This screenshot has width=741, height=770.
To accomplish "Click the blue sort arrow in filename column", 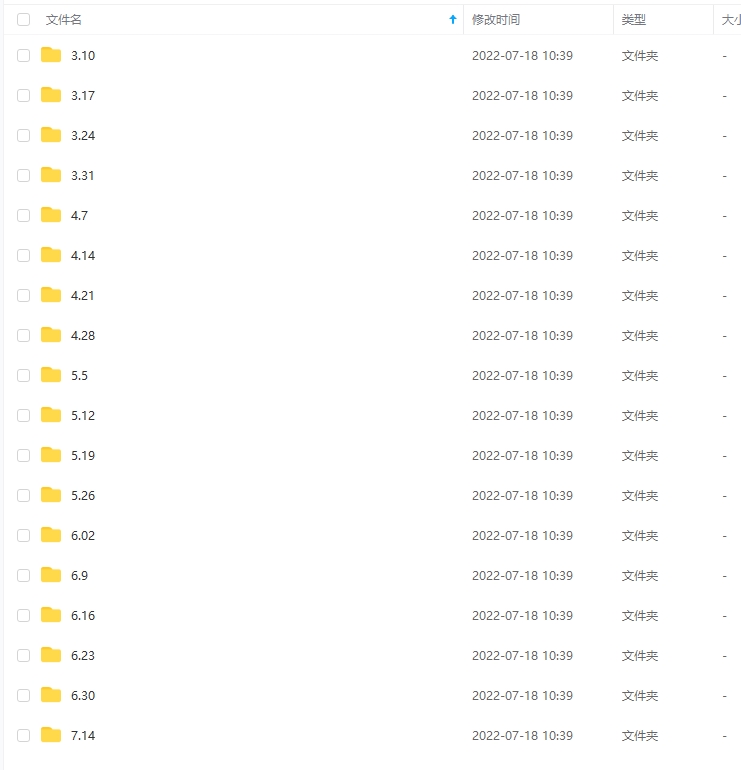I will coord(453,19).
